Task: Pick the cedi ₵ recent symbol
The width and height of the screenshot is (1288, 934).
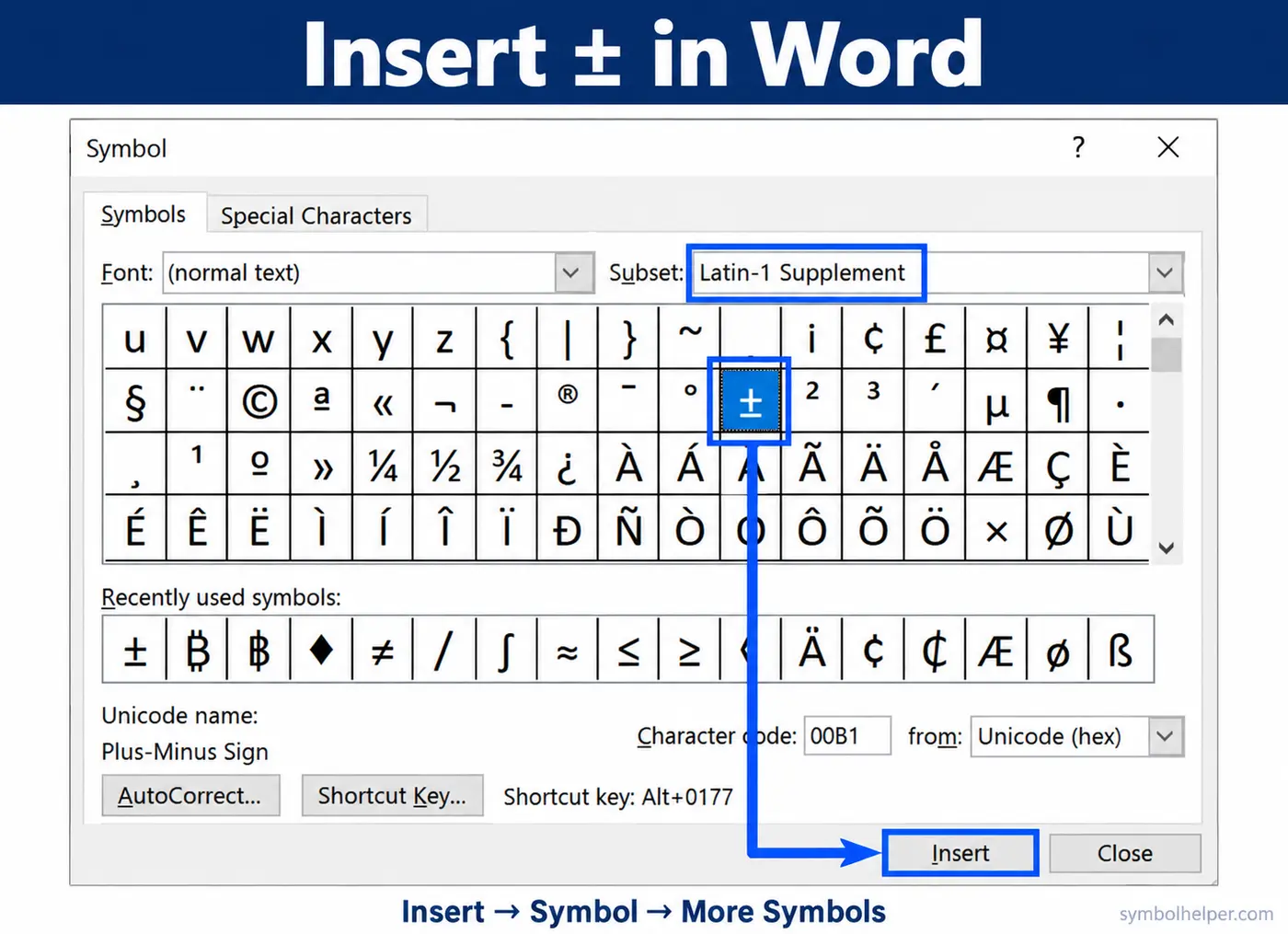Action: click(x=935, y=651)
